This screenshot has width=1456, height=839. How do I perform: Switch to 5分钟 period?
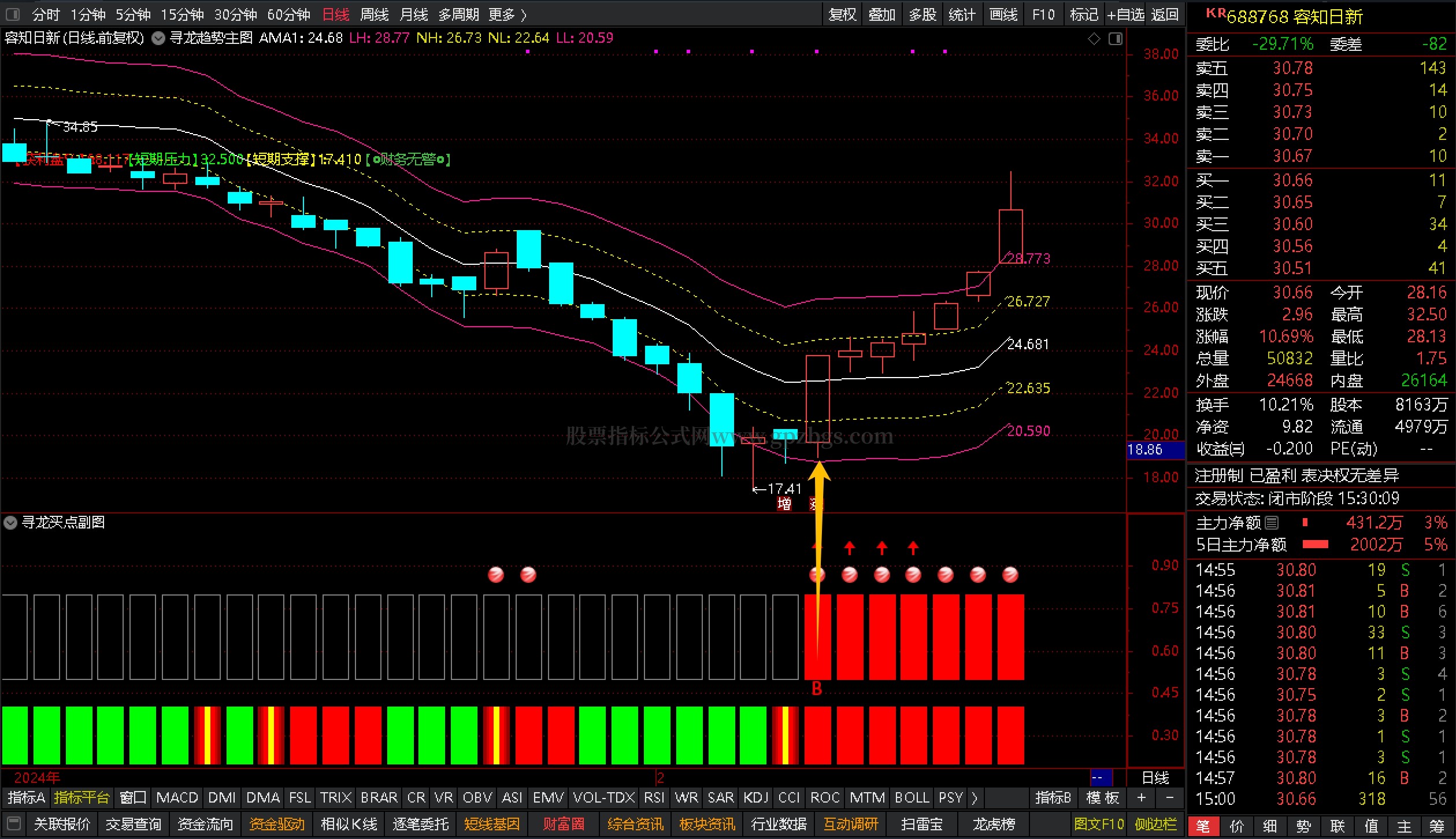tap(134, 14)
